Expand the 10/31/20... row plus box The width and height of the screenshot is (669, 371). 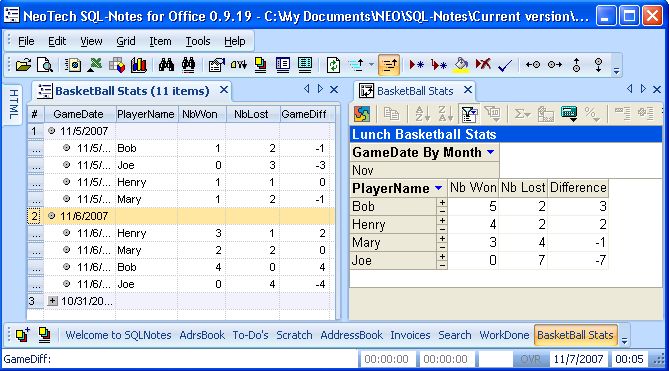52,301
